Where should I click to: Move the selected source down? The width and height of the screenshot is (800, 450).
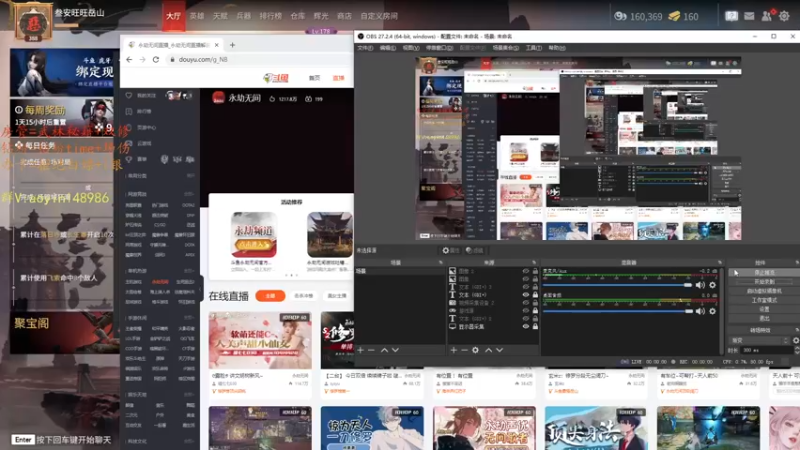tap(499, 350)
